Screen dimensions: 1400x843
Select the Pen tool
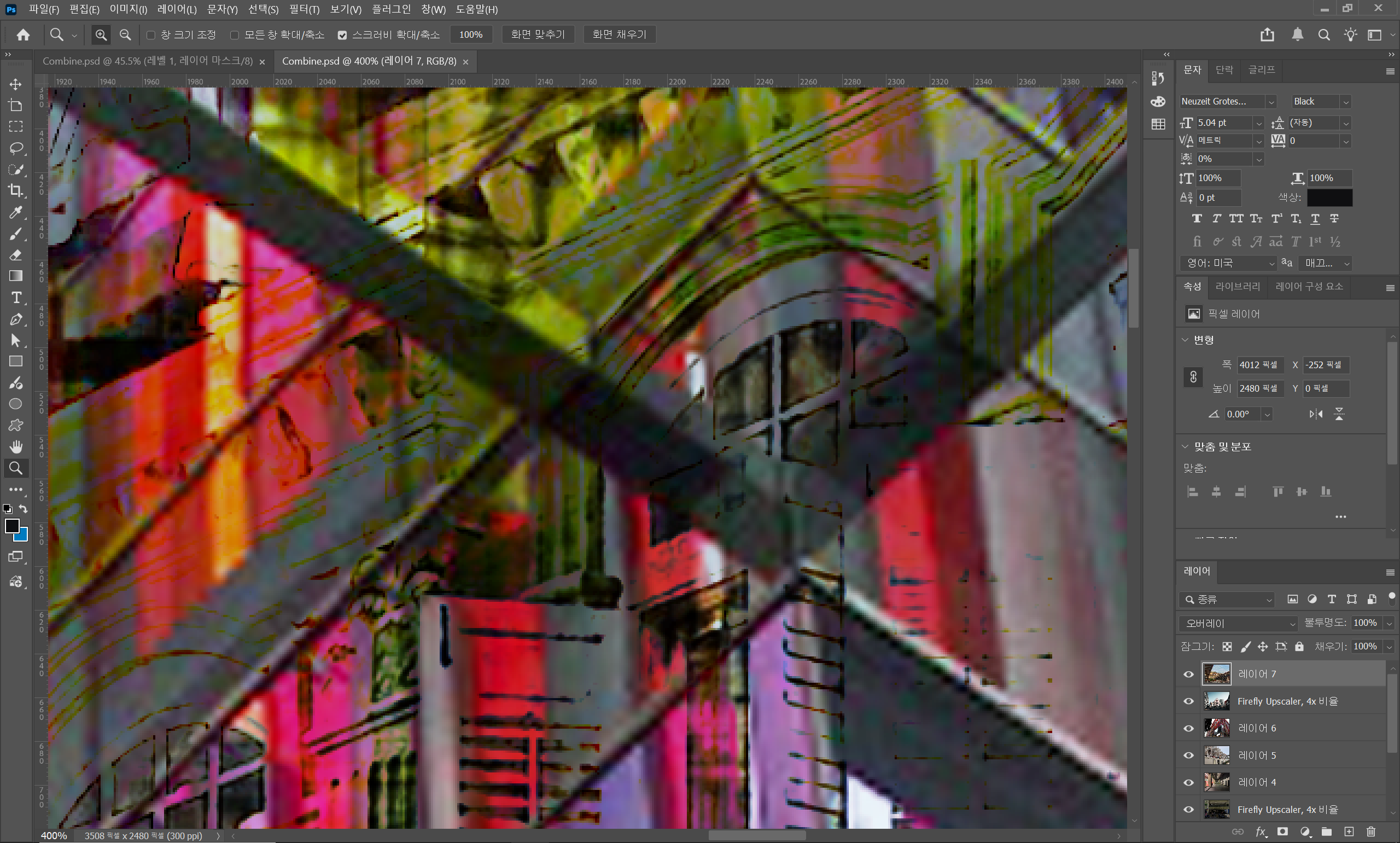coord(16,319)
